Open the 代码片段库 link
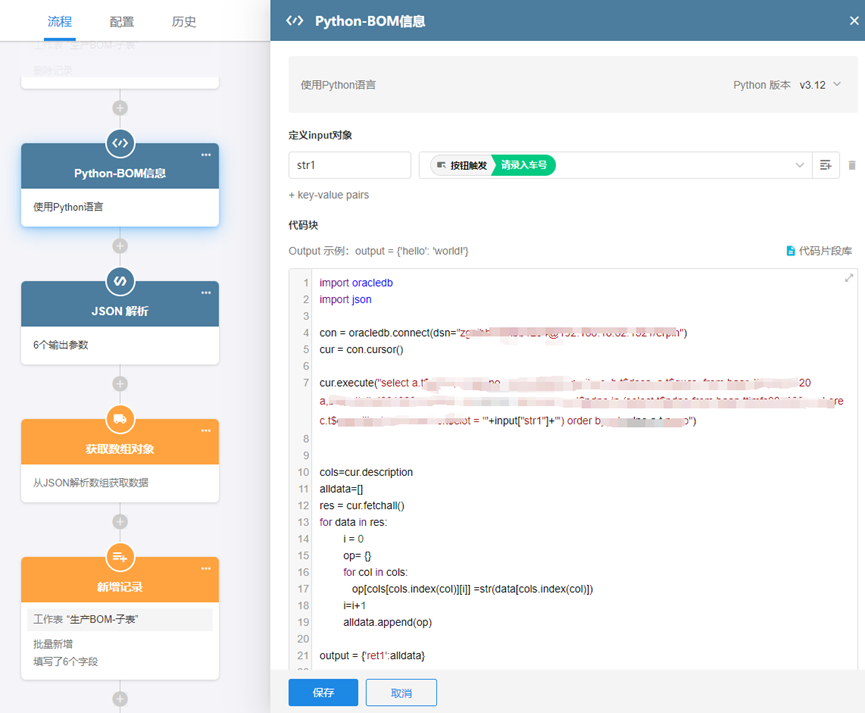The height and width of the screenshot is (713, 865). point(819,250)
